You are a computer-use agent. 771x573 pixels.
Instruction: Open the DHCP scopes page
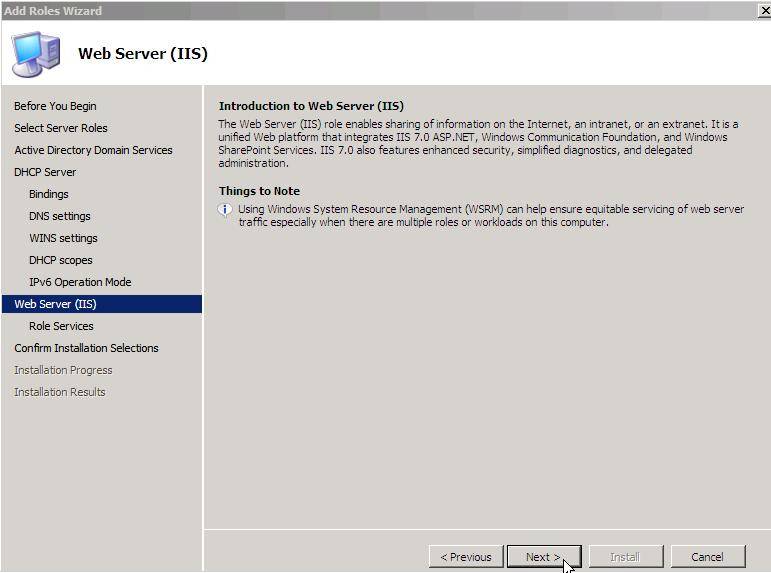pyautogui.click(x=60, y=260)
